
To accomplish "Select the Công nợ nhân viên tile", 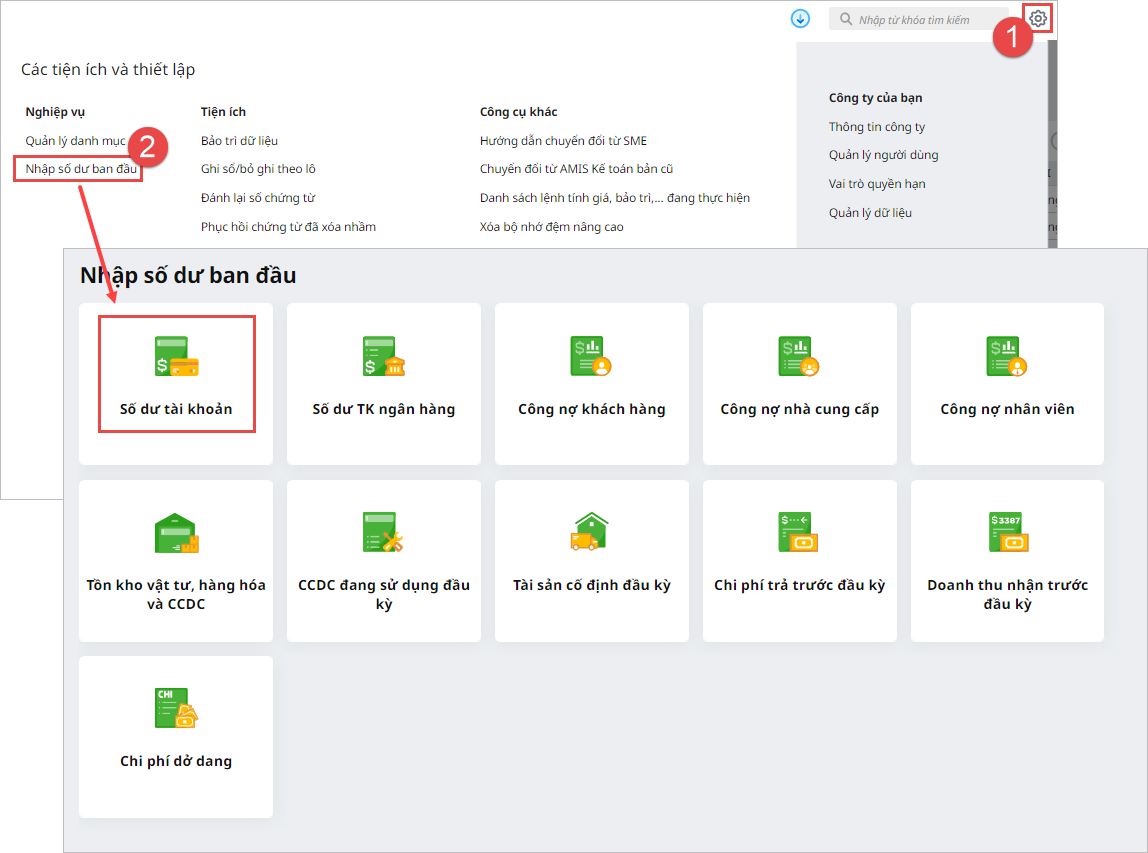I will [x=1007, y=384].
